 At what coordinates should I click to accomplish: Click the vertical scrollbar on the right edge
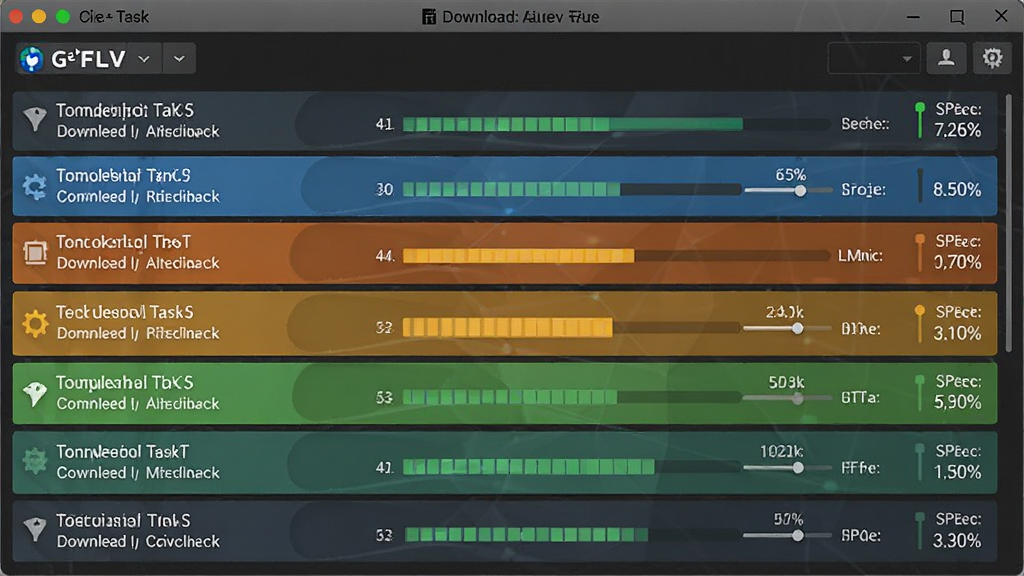pos(1010,222)
